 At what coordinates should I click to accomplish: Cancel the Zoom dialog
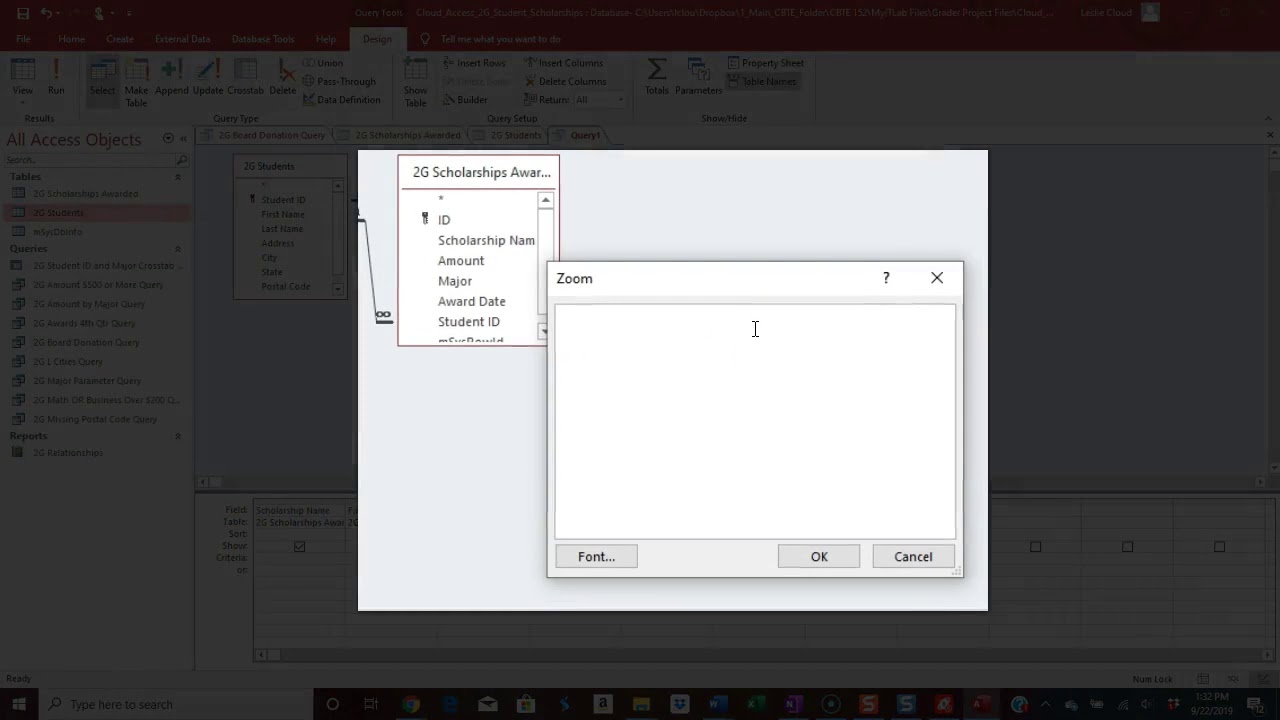click(913, 556)
